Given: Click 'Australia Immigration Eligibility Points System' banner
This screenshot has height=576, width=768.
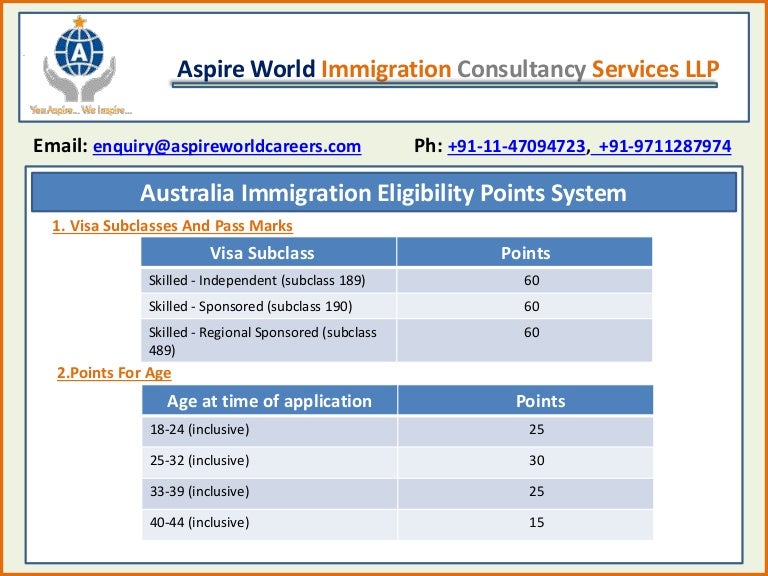Looking at the screenshot, I should click(384, 192).
